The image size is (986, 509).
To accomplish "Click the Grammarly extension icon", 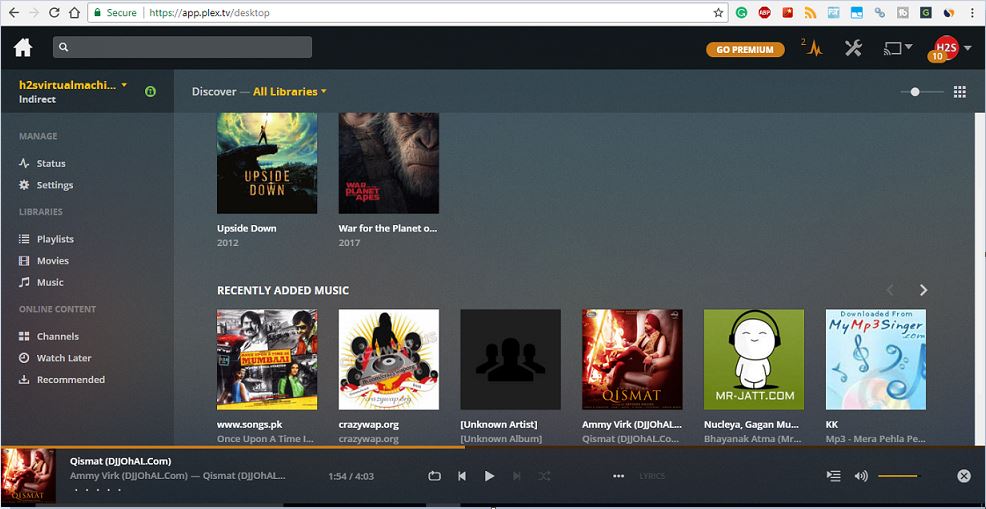I will (741, 13).
